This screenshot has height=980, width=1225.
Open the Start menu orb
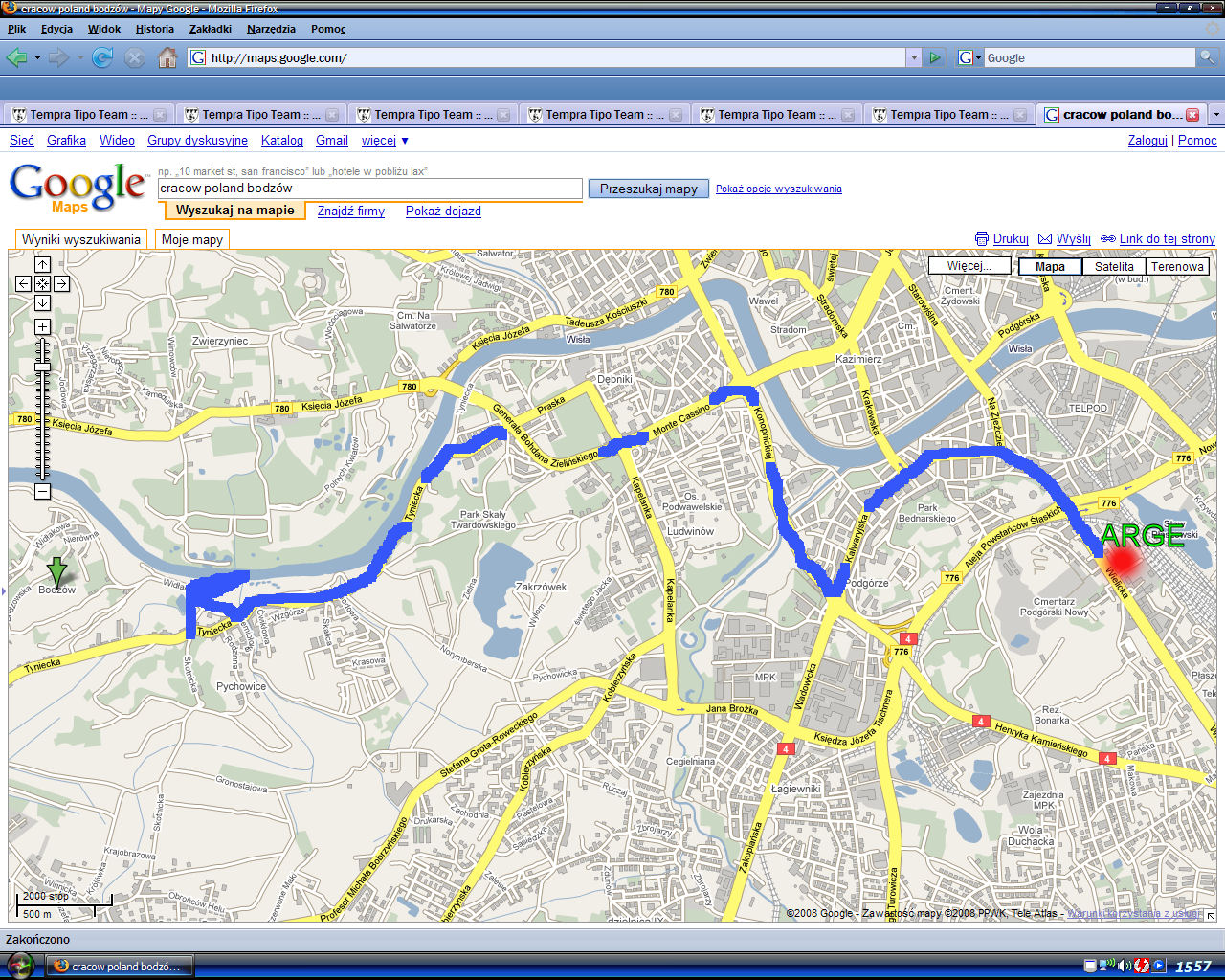tap(21, 966)
